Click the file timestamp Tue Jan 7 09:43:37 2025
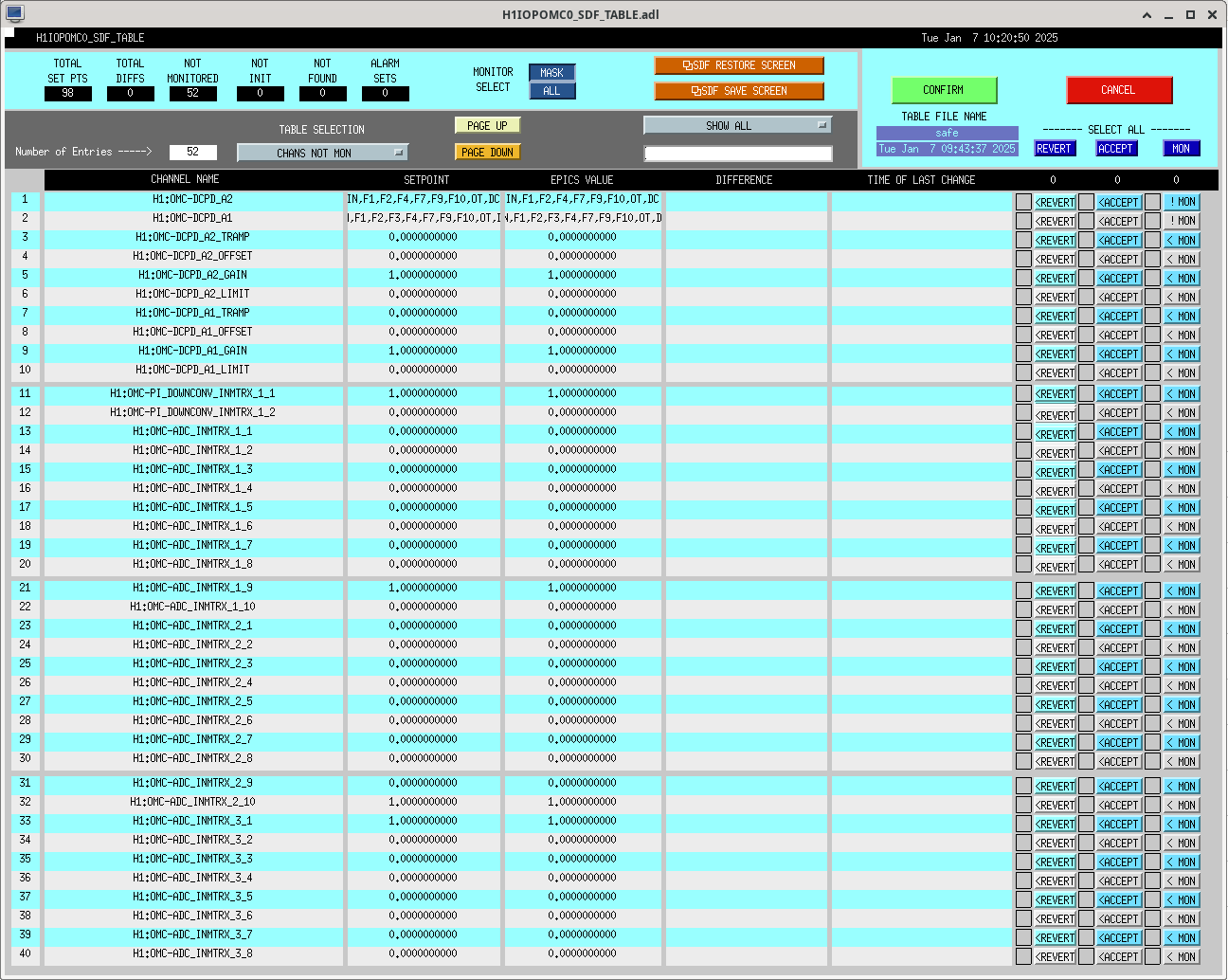This screenshot has width=1228, height=980. point(948,149)
